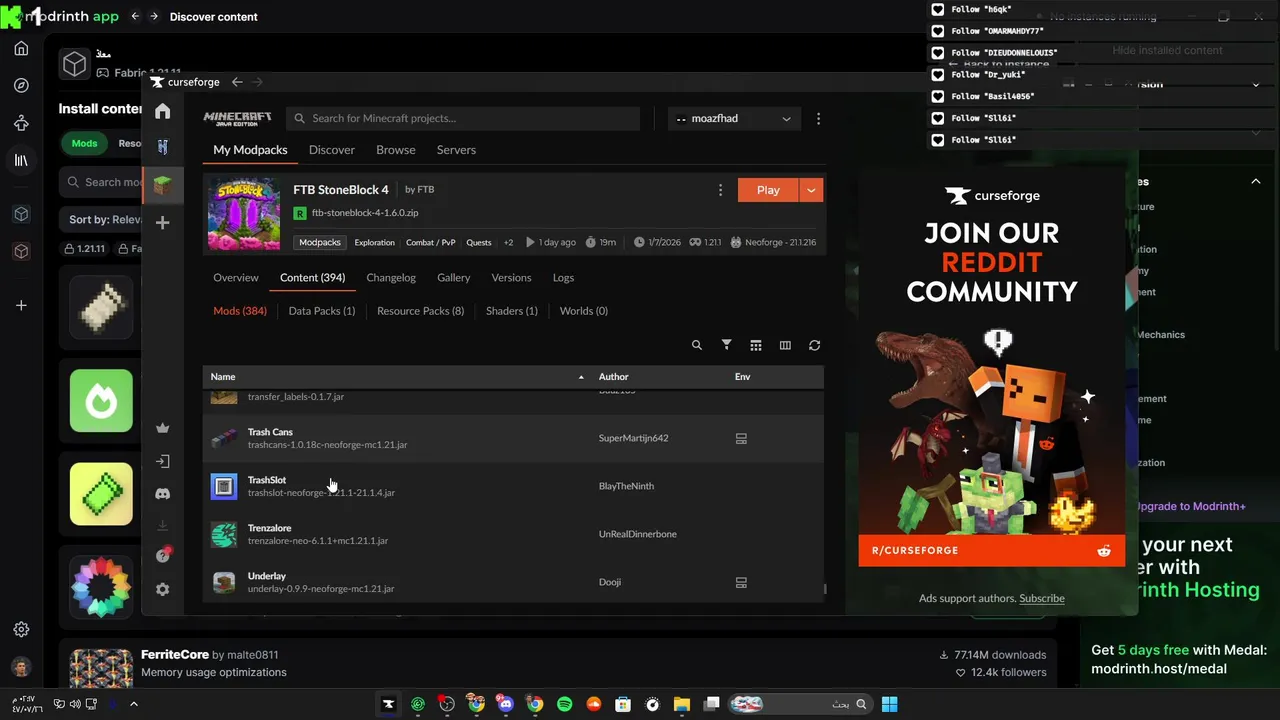Toggle environment icon on Trash Cans row

[741, 438]
